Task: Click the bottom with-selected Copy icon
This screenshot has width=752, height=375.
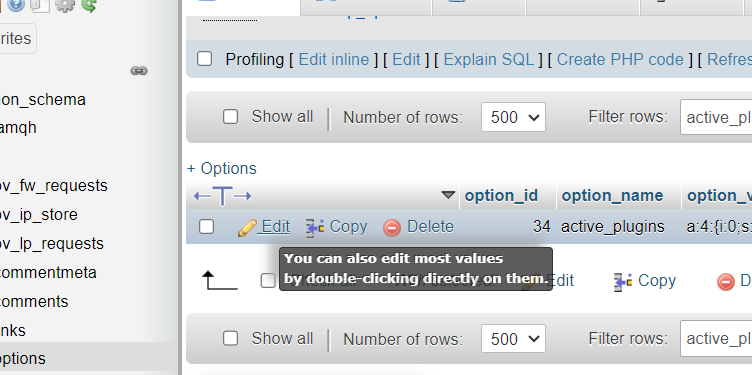Action: pyautogui.click(x=623, y=281)
